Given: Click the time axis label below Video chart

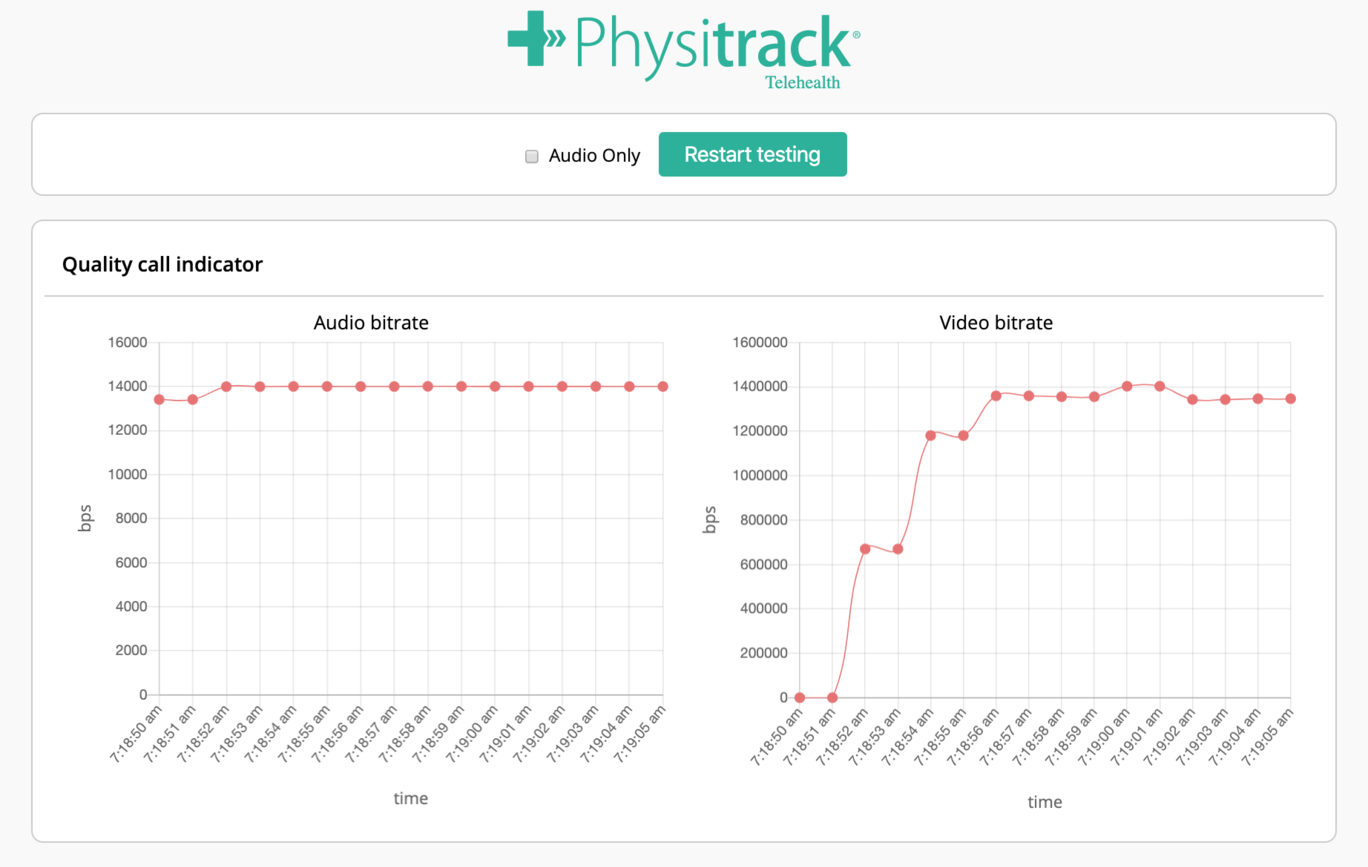Looking at the screenshot, I should pos(1045,801).
